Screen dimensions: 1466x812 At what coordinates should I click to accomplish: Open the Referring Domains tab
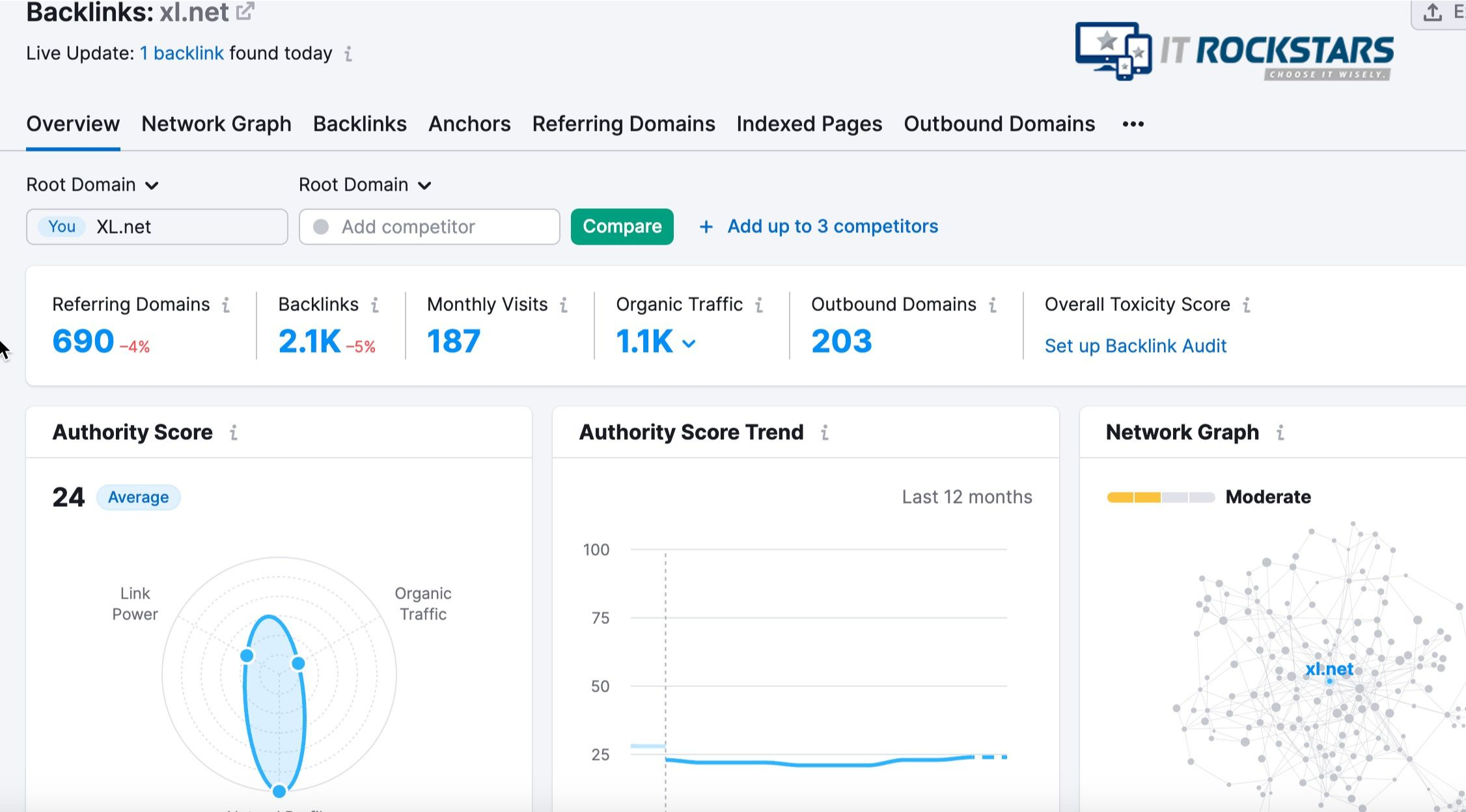pos(624,124)
